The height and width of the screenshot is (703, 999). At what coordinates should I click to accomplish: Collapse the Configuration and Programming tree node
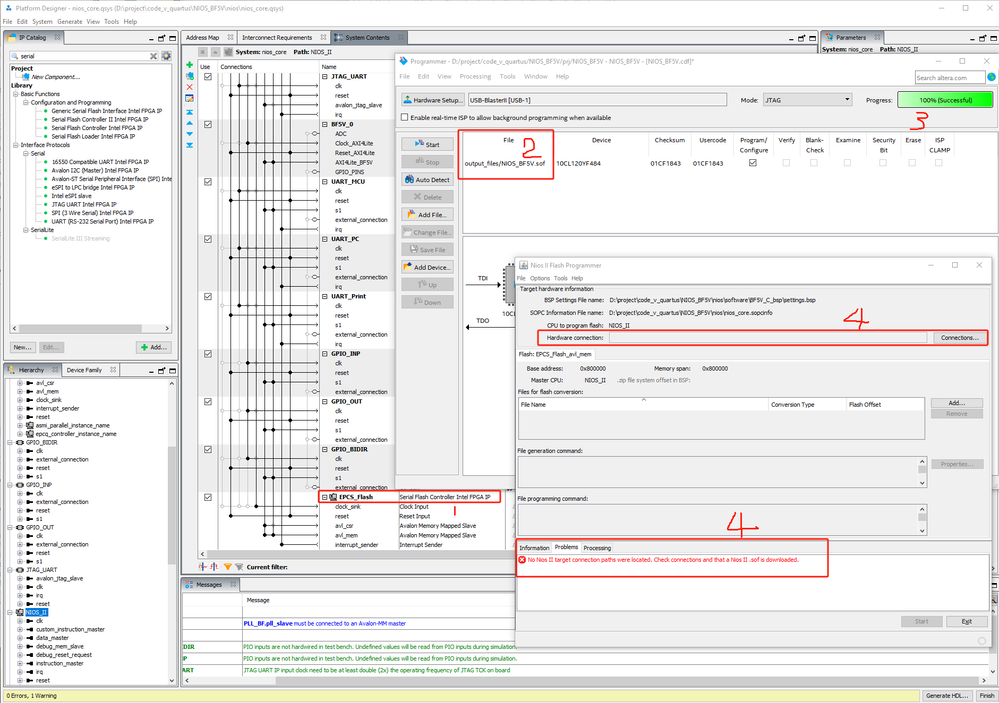(x=25, y=102)
